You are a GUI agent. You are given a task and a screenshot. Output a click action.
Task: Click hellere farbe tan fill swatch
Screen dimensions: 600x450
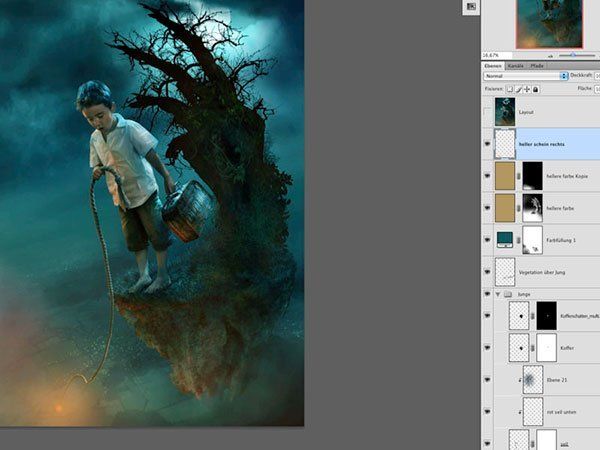point(505,208)
